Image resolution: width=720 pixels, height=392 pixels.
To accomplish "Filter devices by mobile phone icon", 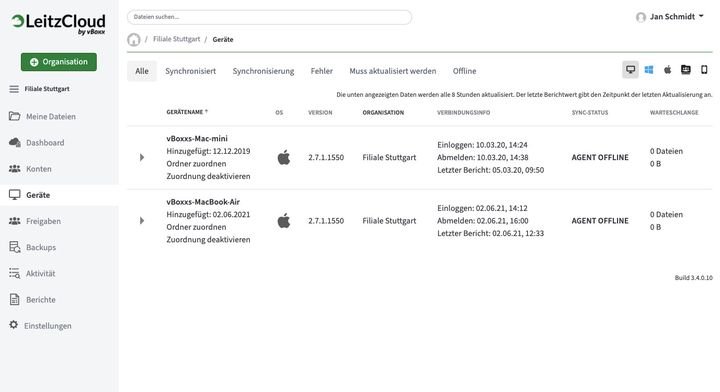I will 704,70.
